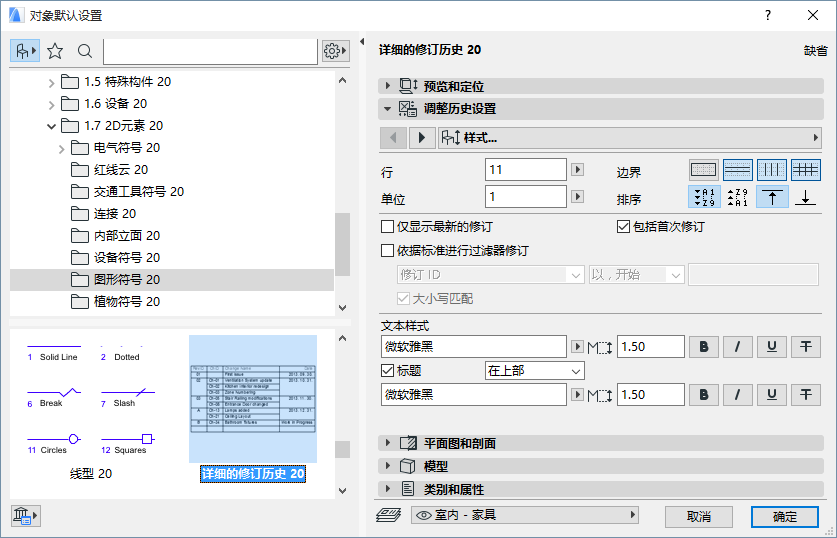This screenshot has height=538, width=837.
Task: Enable 仅显示最新的修订 checkbox
Action: 387,227
